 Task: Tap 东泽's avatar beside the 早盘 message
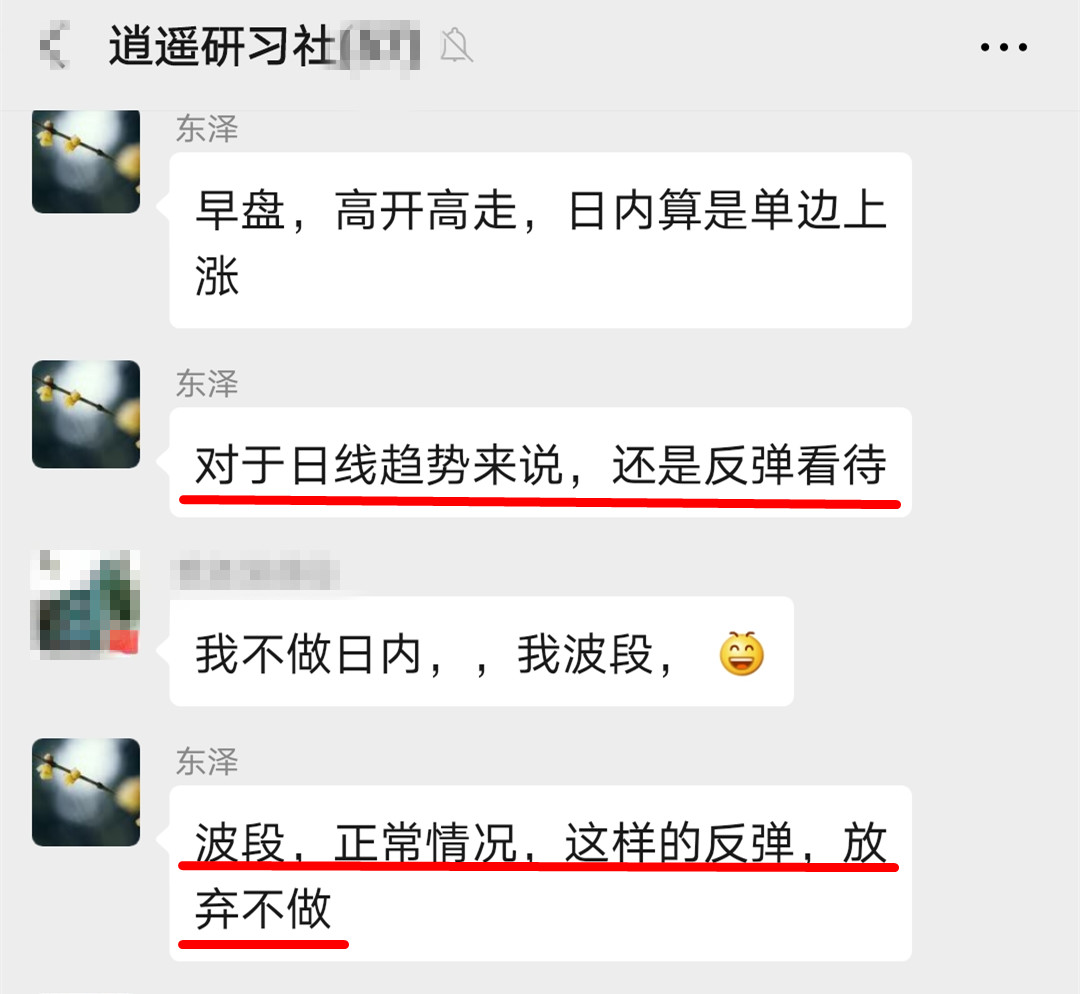86,161
